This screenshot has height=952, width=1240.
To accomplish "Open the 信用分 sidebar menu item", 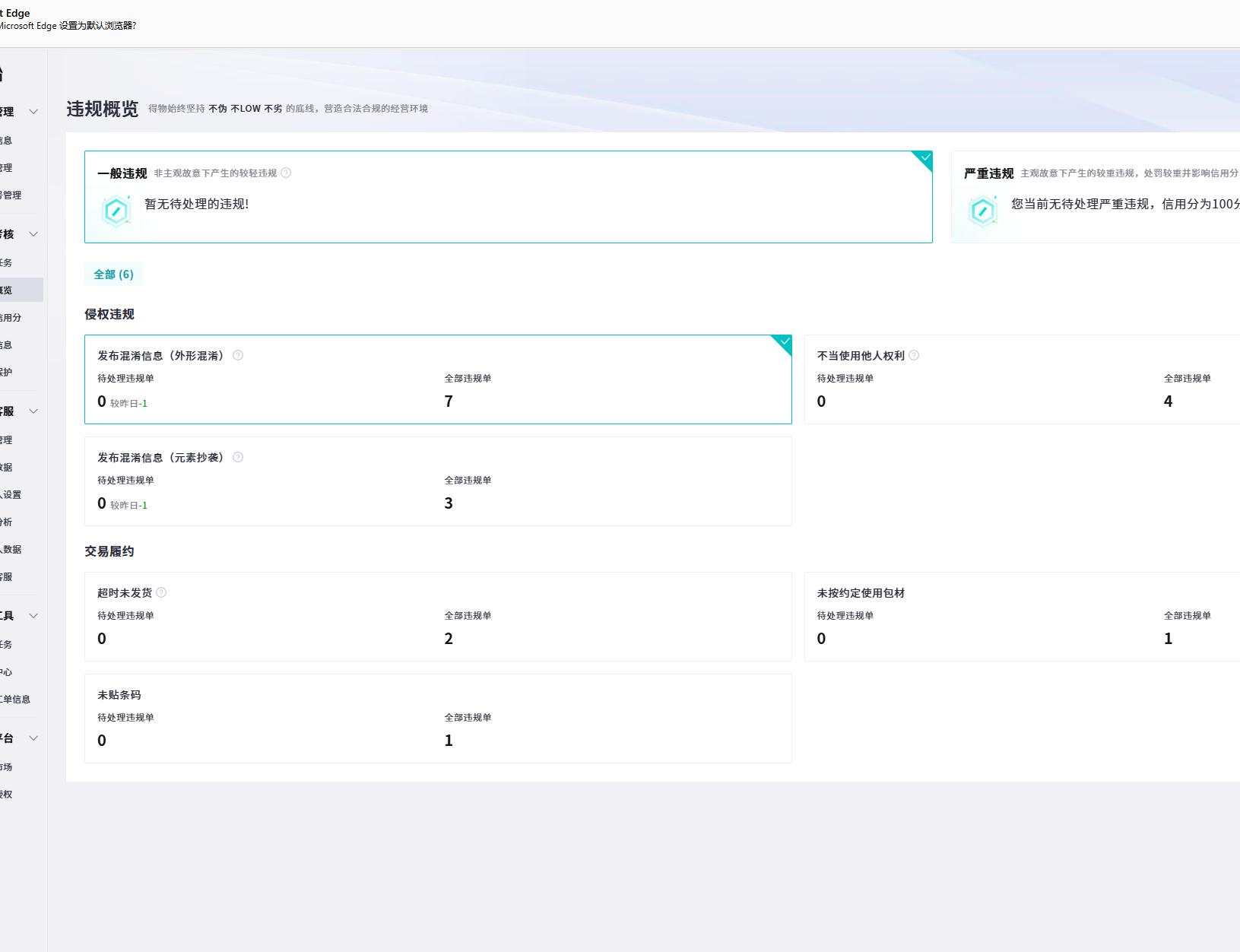I will [11, 318].
